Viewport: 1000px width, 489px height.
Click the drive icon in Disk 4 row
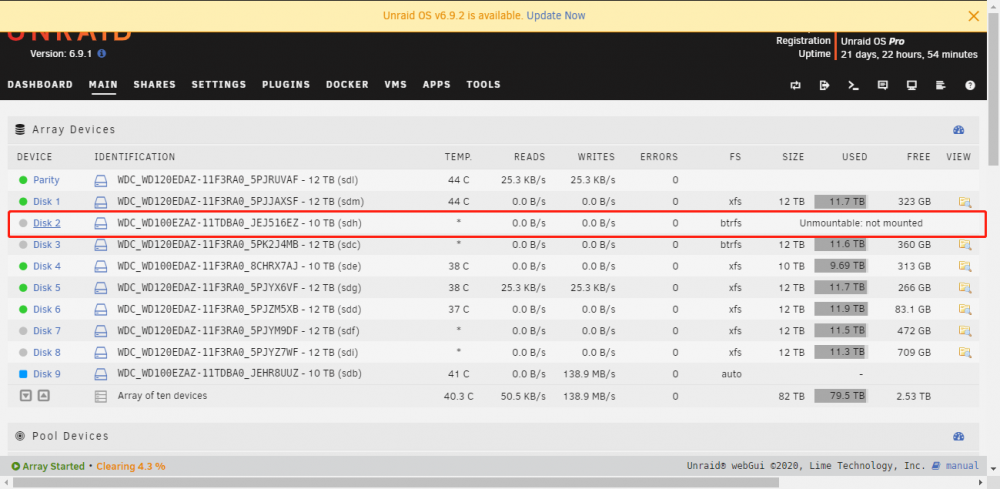pyautogui.click(x=101, y=266)
